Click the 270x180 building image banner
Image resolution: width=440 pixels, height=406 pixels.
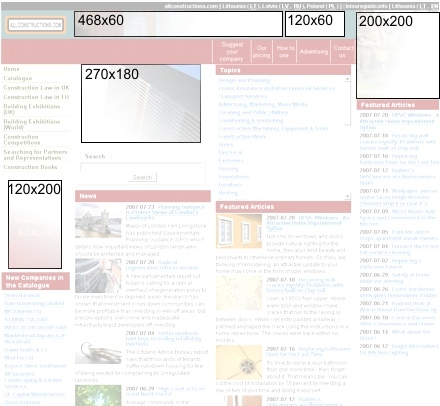[141, 104]
